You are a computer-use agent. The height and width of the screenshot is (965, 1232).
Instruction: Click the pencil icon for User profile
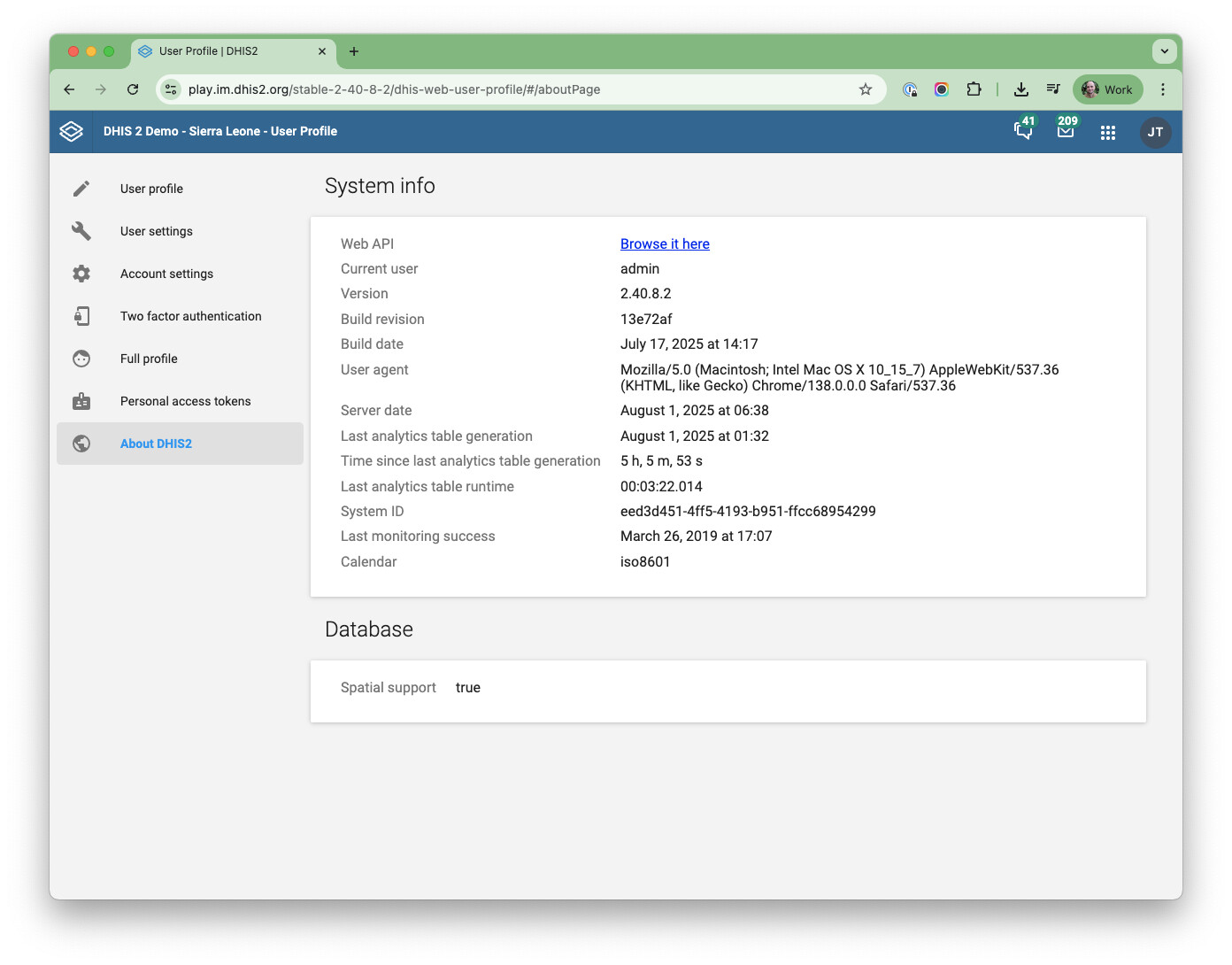81,189
